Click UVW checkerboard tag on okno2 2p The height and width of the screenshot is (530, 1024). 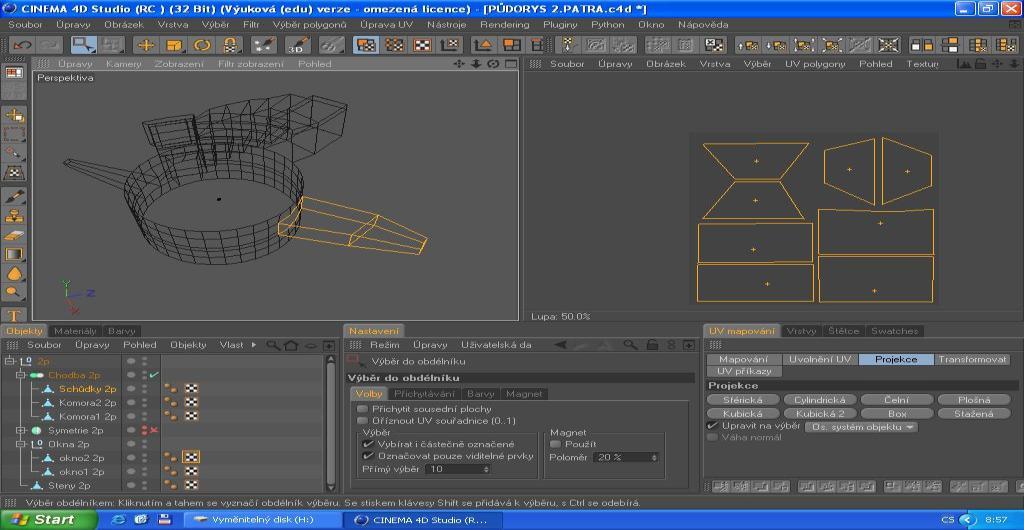[x=191, y=458]
